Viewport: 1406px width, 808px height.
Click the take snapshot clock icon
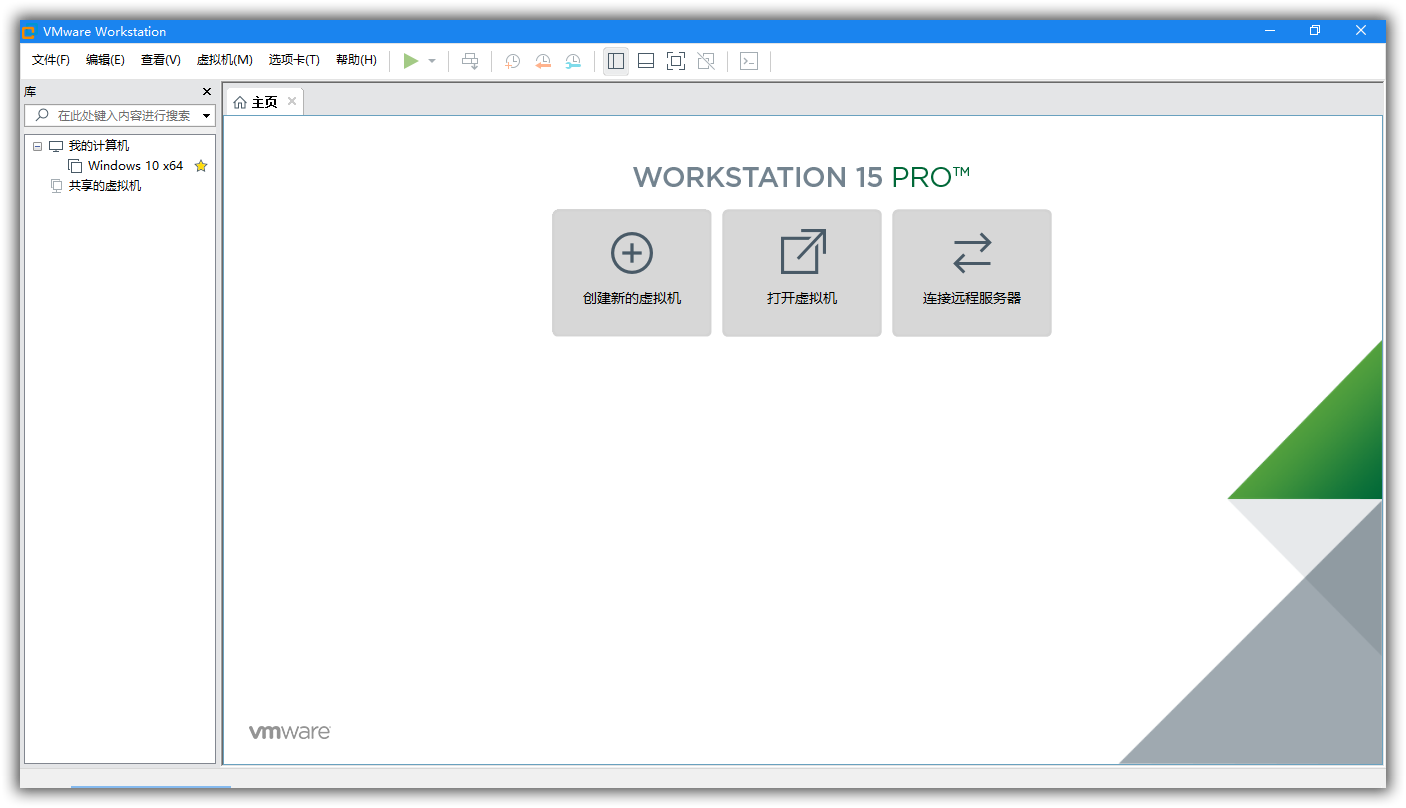(512, 61)
